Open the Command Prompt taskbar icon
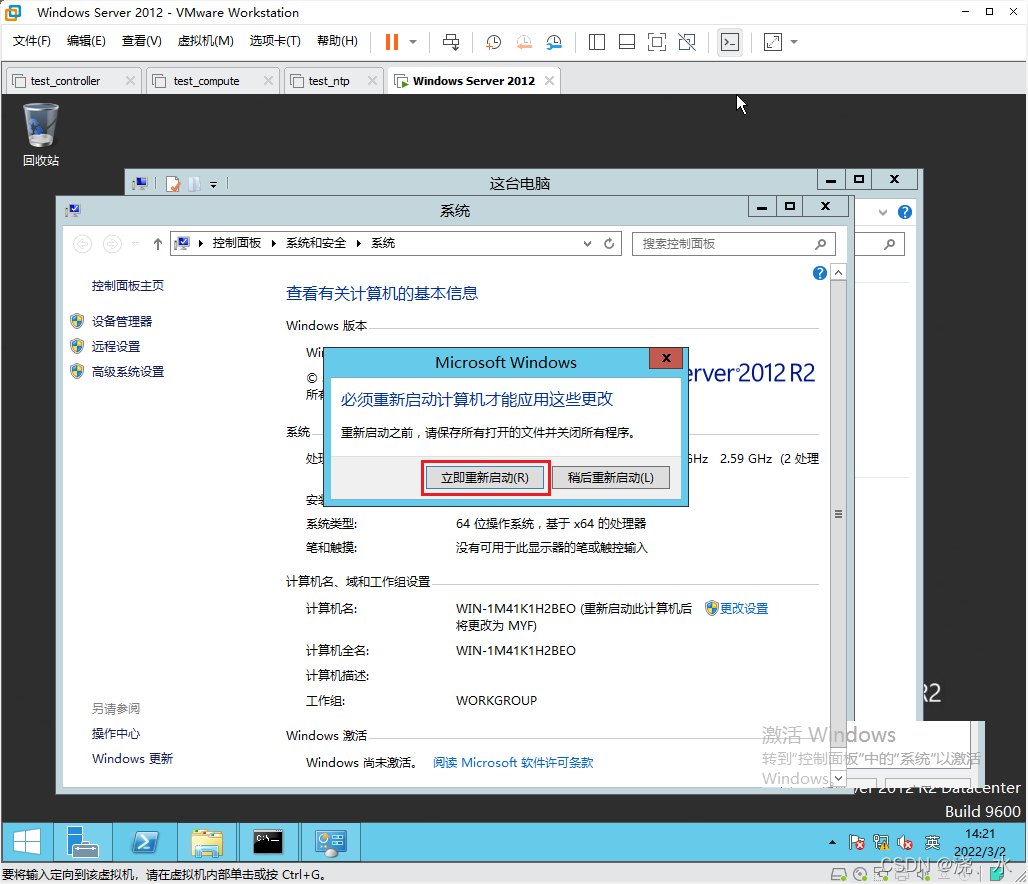1028x884 pixels. (268, 841)
